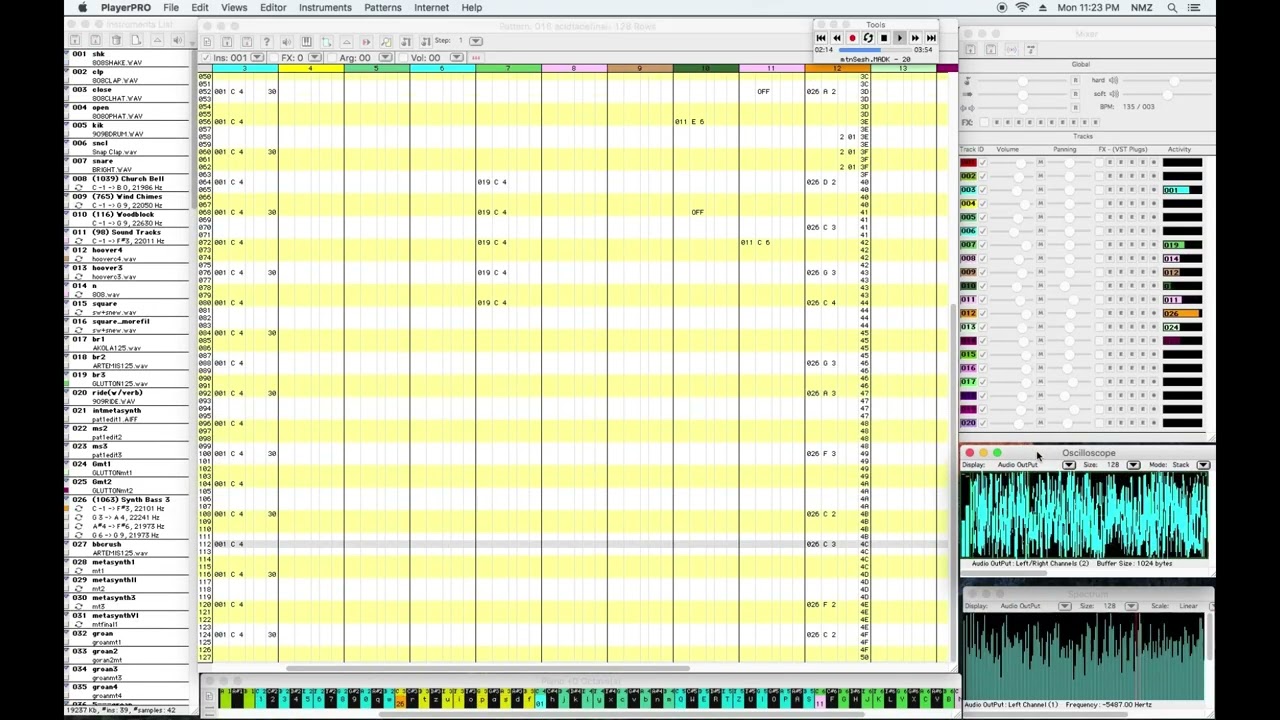The image size is (1280, 720).
Task: Click the help question mark in pattern toolbar
Action: pyautogui.click(x=266, y=41)
